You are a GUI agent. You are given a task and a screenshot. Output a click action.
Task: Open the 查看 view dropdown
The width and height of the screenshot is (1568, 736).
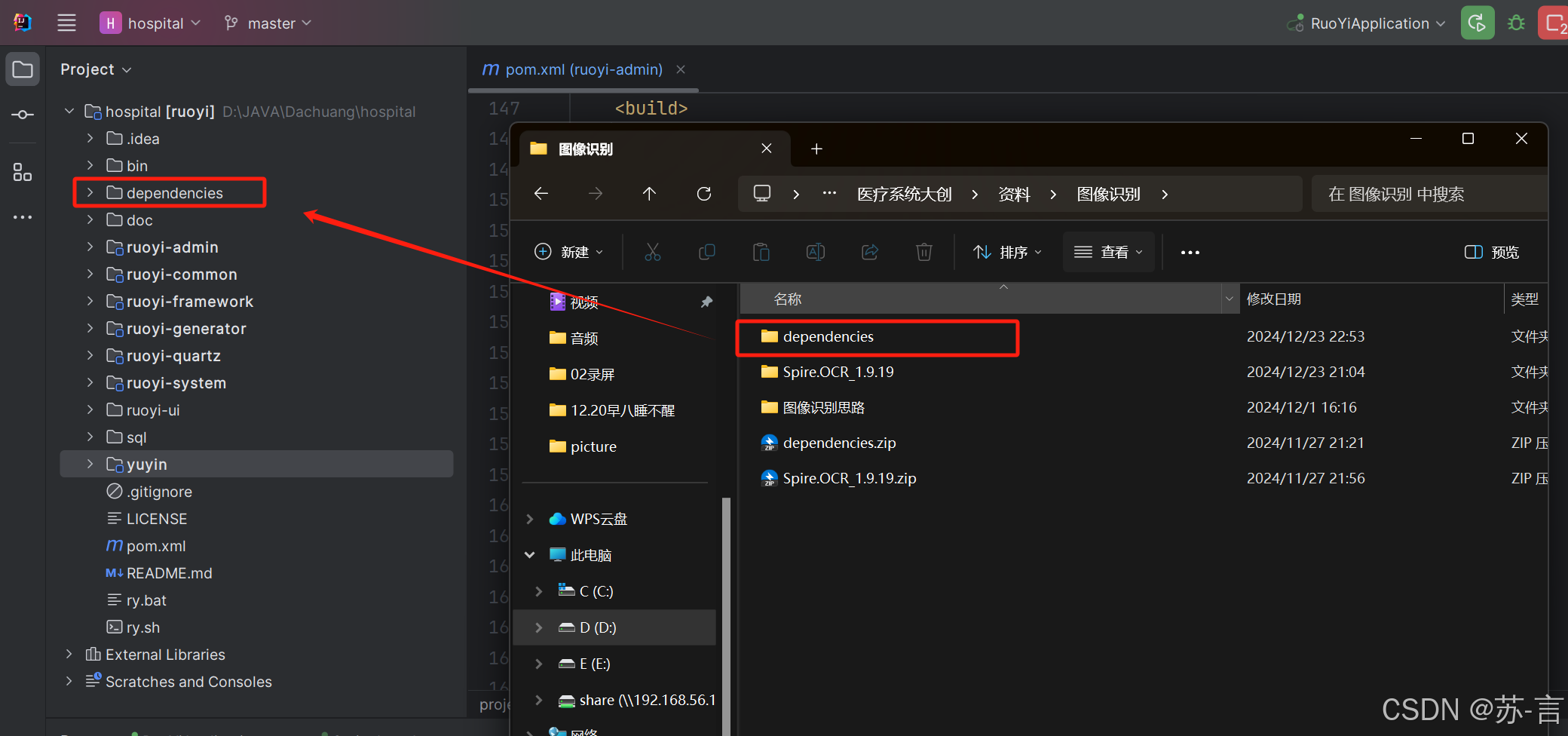[x=1109, y=252]
